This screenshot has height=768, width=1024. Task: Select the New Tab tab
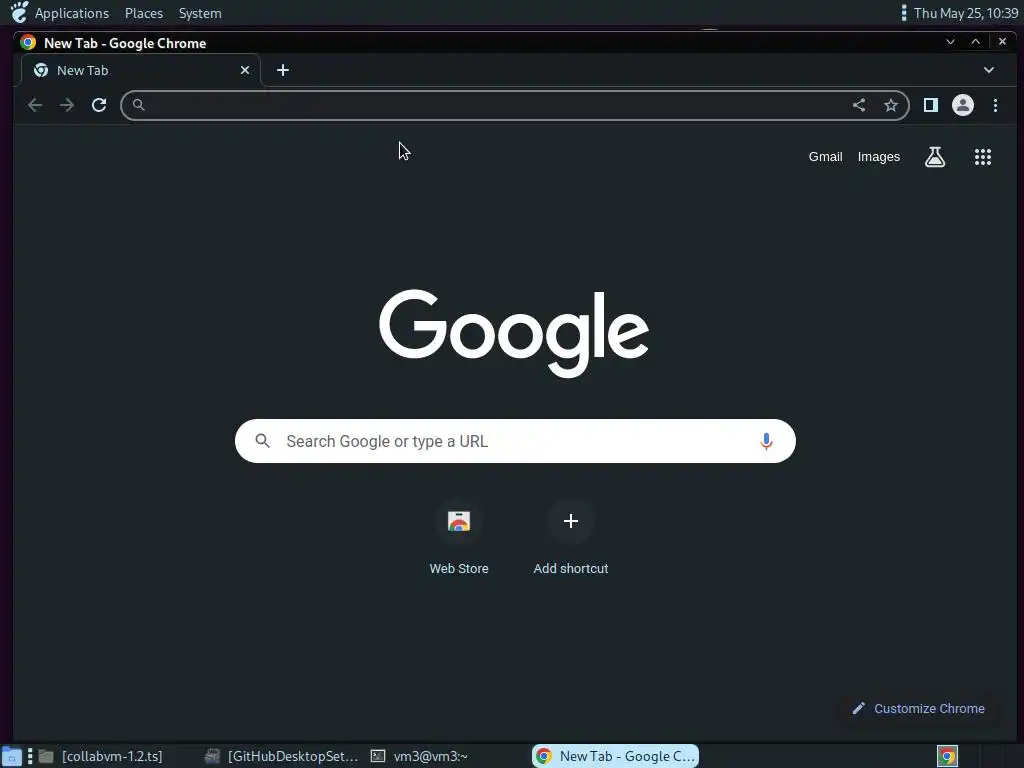coord(140,70)
